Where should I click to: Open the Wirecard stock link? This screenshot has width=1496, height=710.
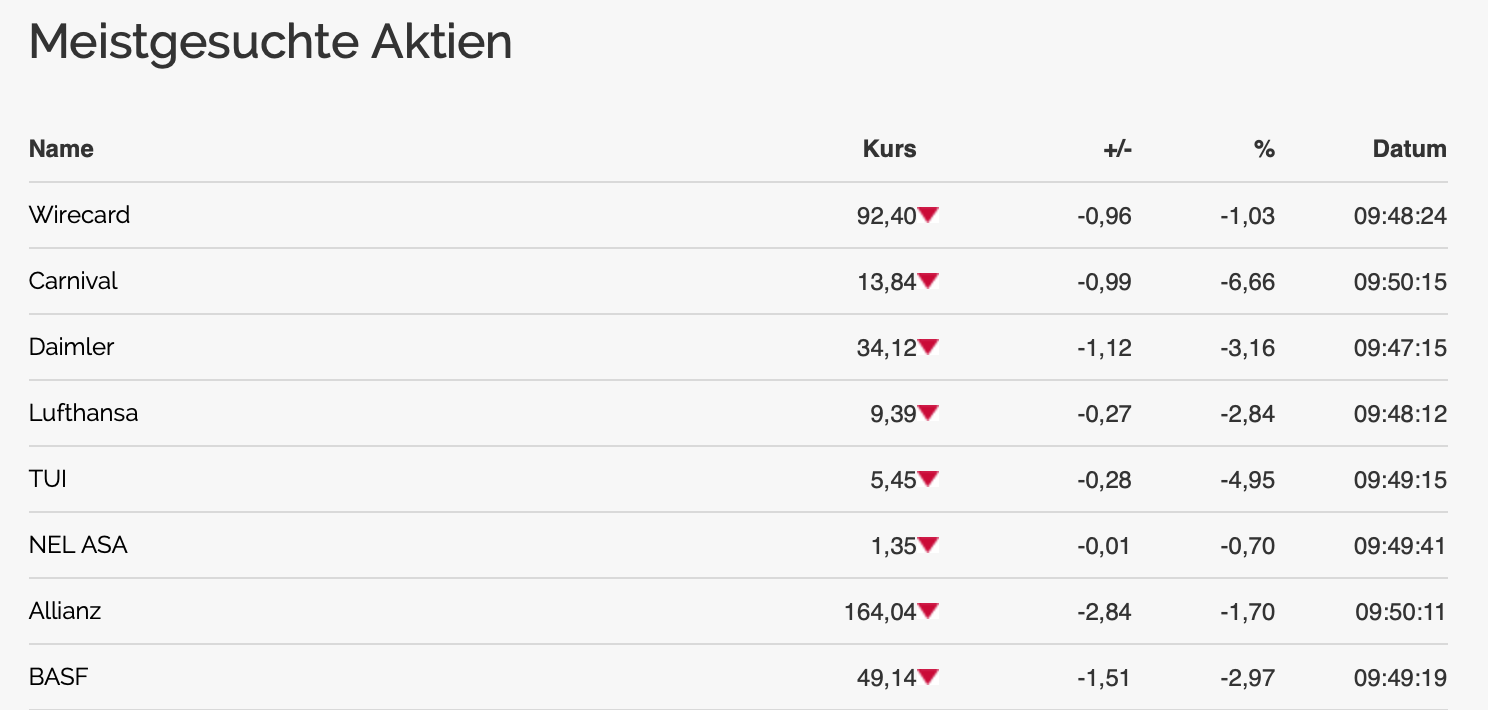[79, 215]
